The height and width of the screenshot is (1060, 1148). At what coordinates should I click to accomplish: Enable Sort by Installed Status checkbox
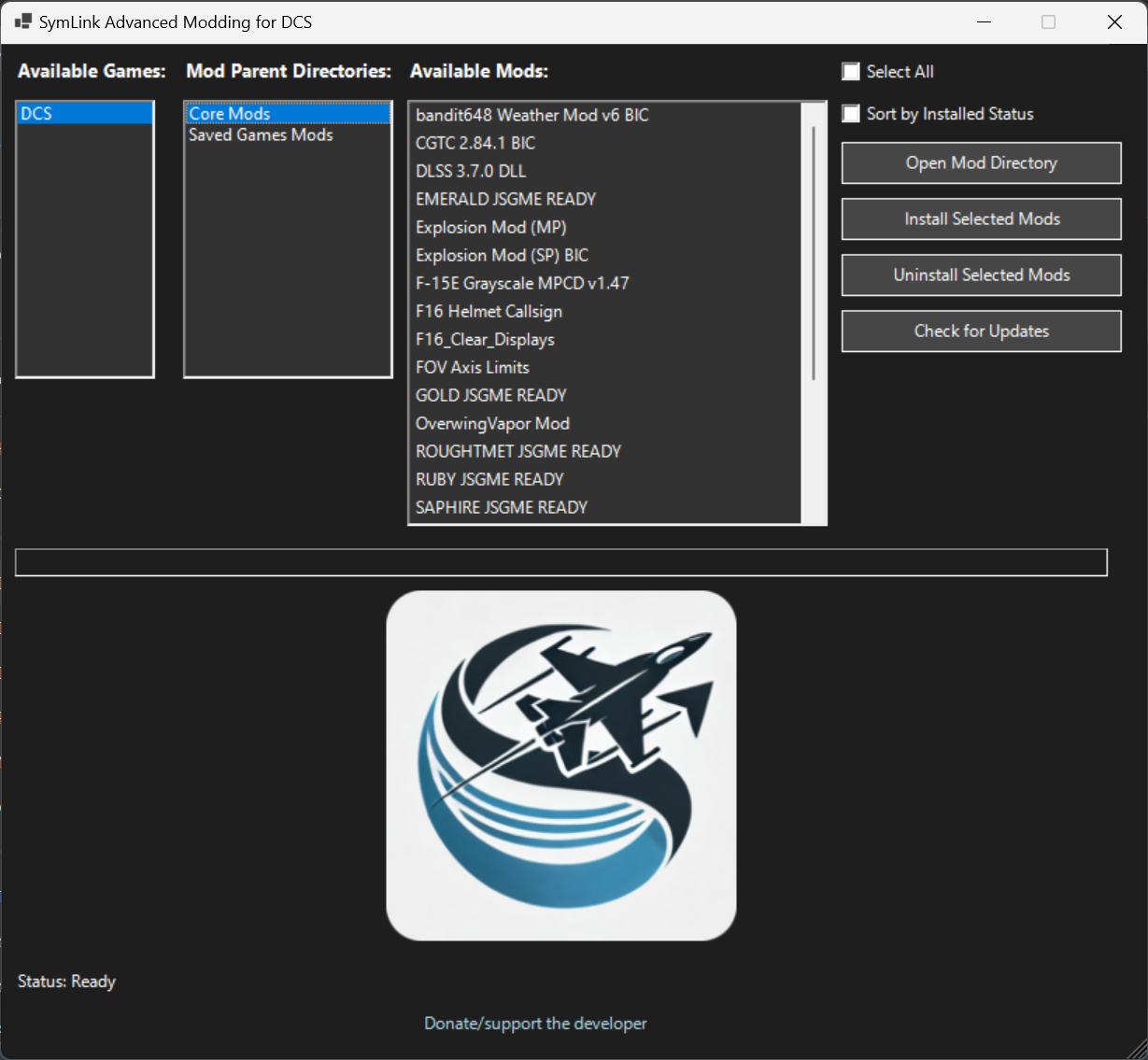851,114
